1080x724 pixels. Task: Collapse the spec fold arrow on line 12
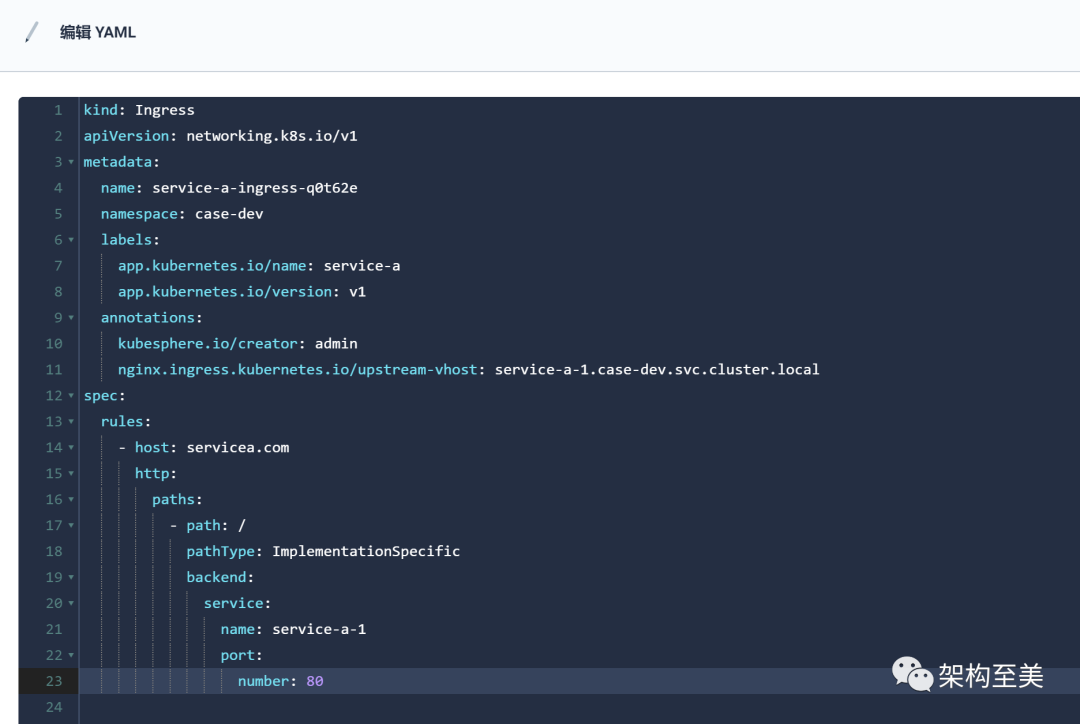tap(71, 395)
